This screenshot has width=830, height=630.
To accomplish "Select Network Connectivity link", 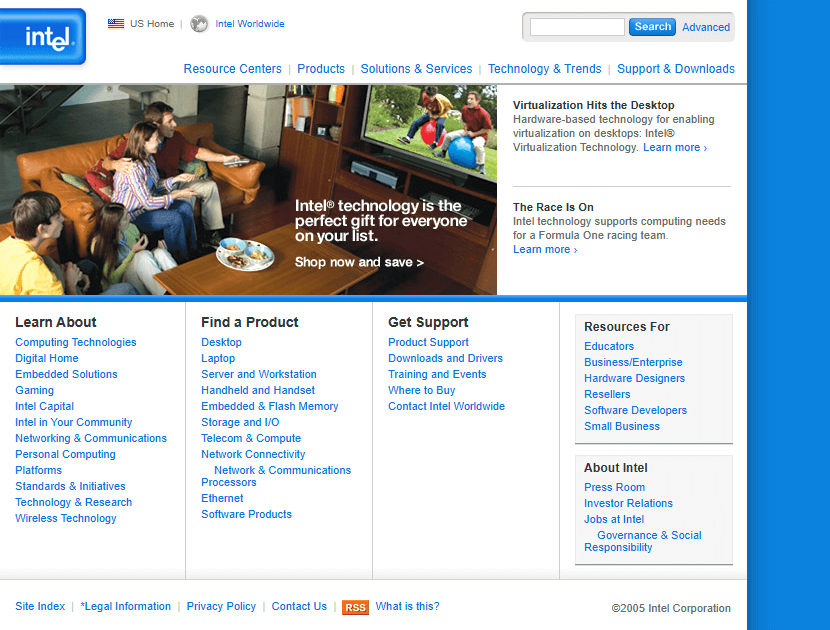I will pos(253,454).
